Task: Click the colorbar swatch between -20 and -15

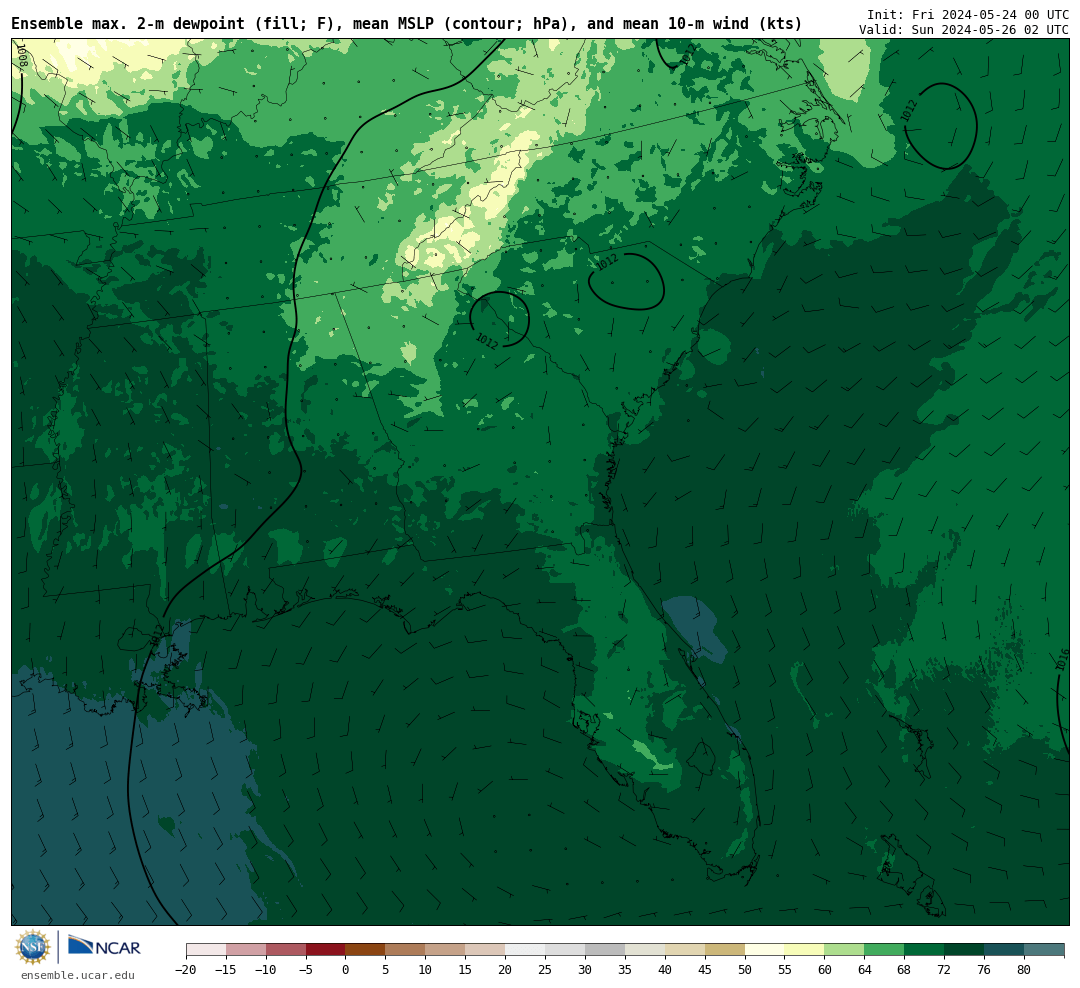Action: click(x=206, y=950)
